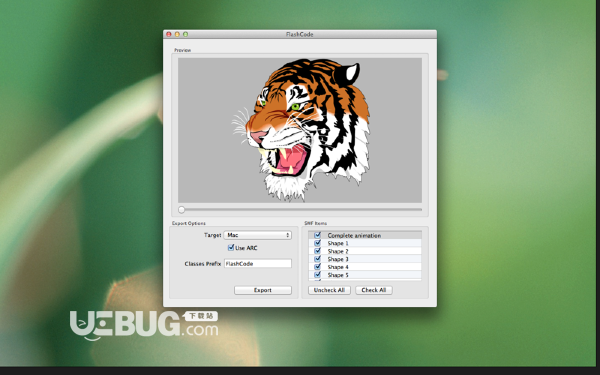600x375 pixels.
Task: Toggle the Shape 4 checkbox
Action: [317, 267]
